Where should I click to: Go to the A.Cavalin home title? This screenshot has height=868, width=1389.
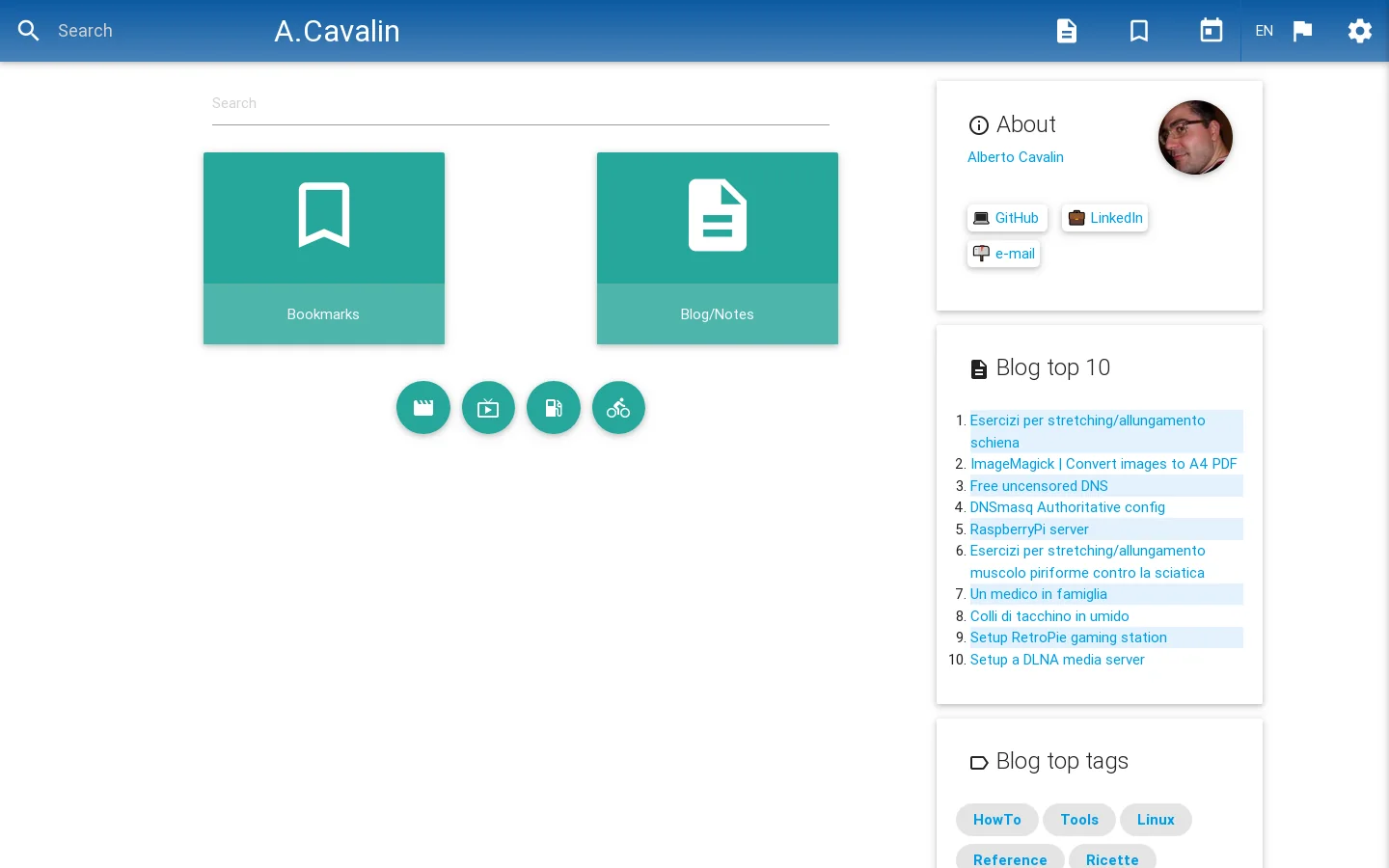(x=338, y=31)
